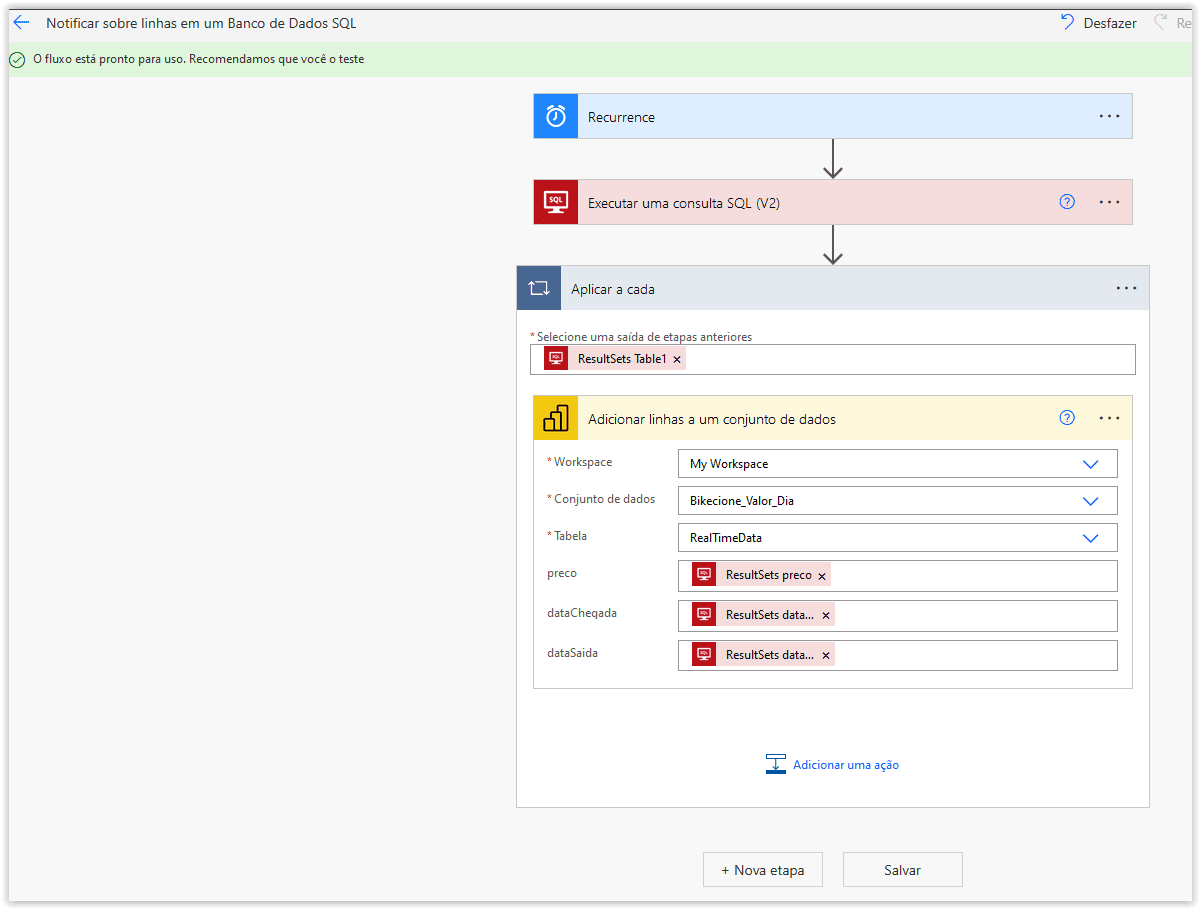Open help for Executar uma consulta SQL
Image resolution: width=1200 pixels, height=909 pixels.
(1067, 202)
